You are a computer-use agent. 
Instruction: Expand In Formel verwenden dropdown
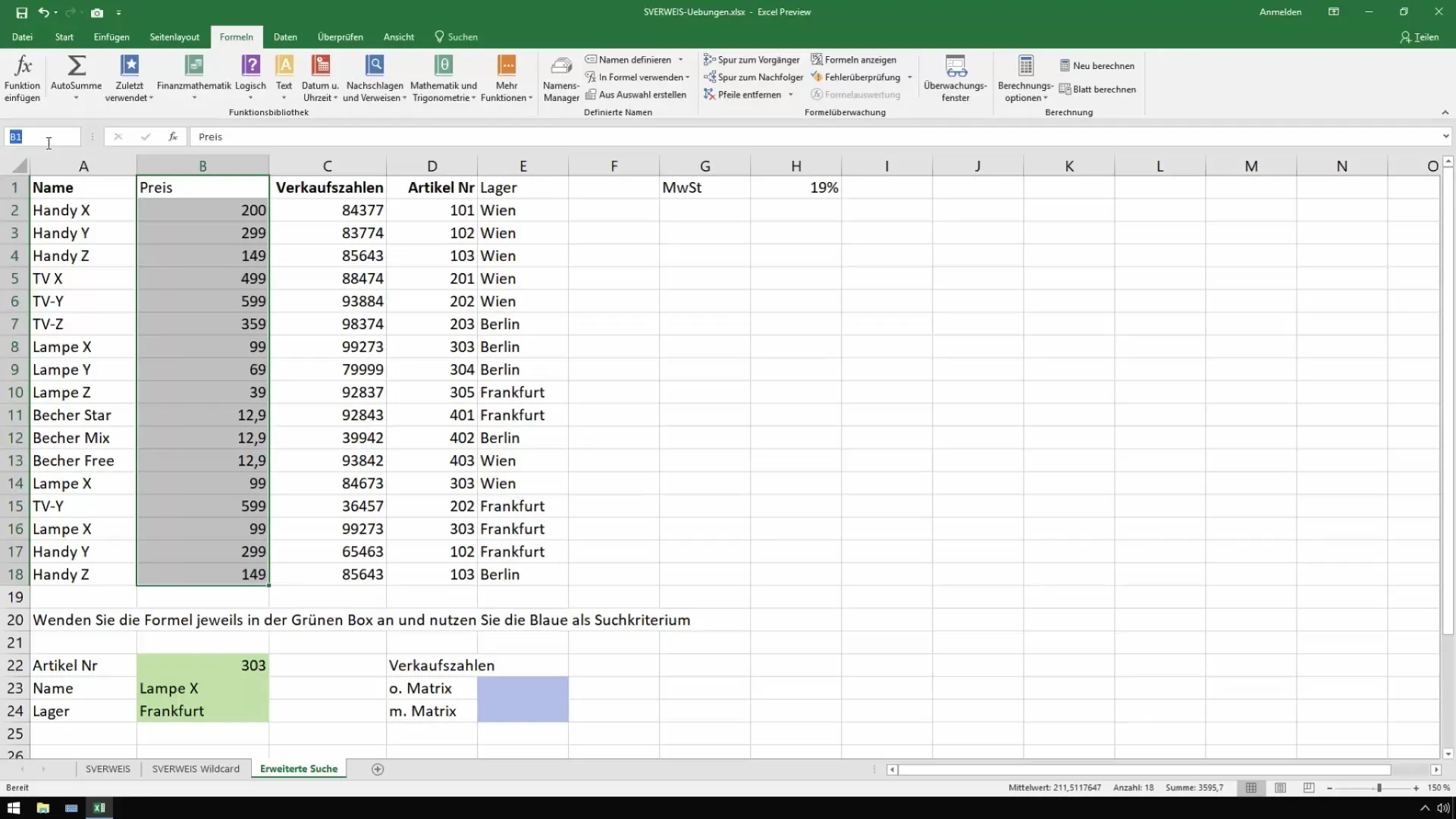687,77
